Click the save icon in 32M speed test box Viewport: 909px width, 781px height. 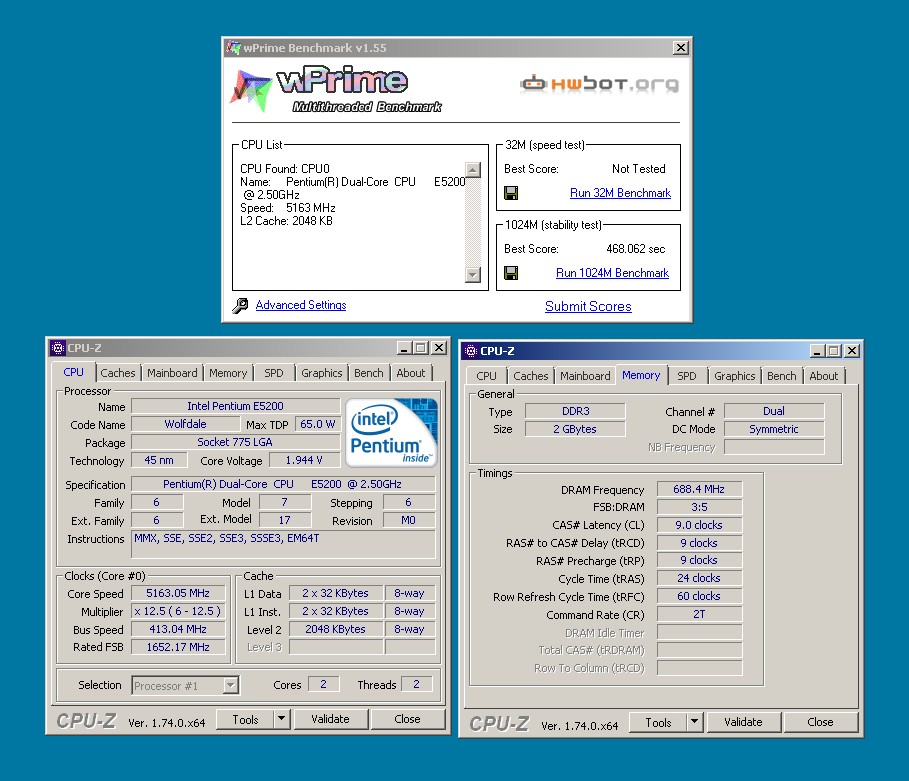tap(511, 193)
